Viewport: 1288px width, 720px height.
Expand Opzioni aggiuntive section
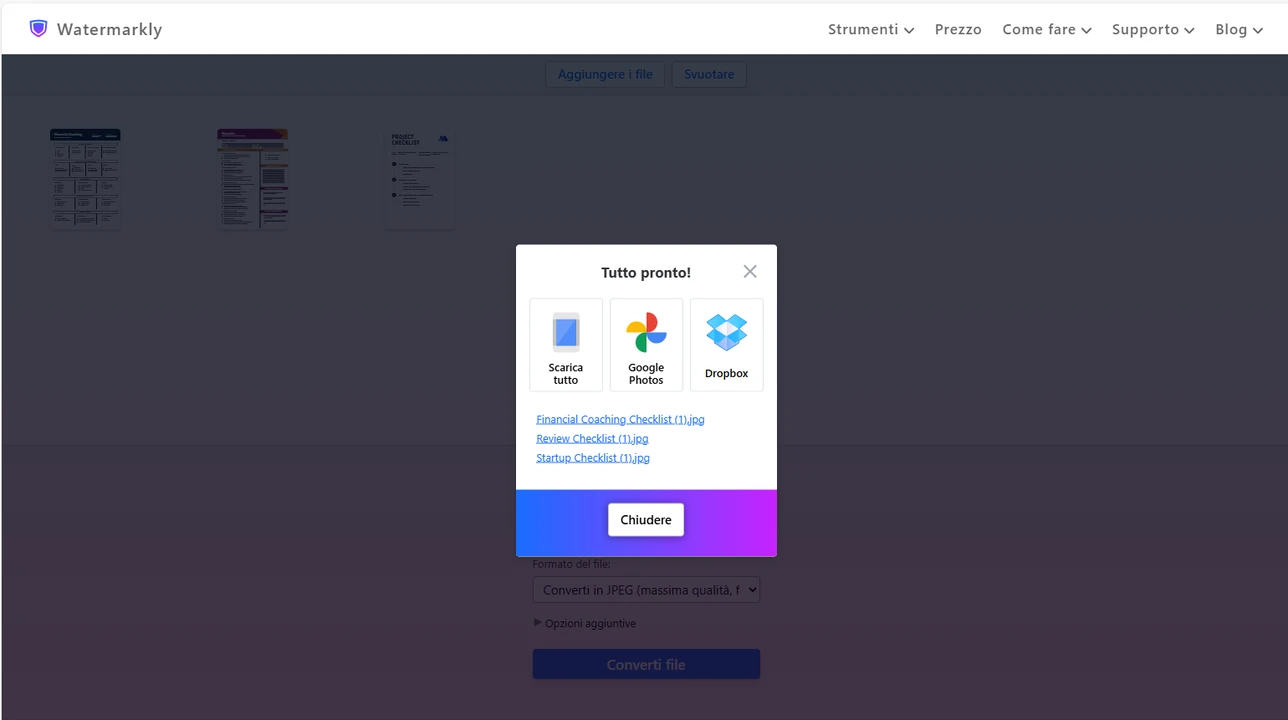(585, 623)
